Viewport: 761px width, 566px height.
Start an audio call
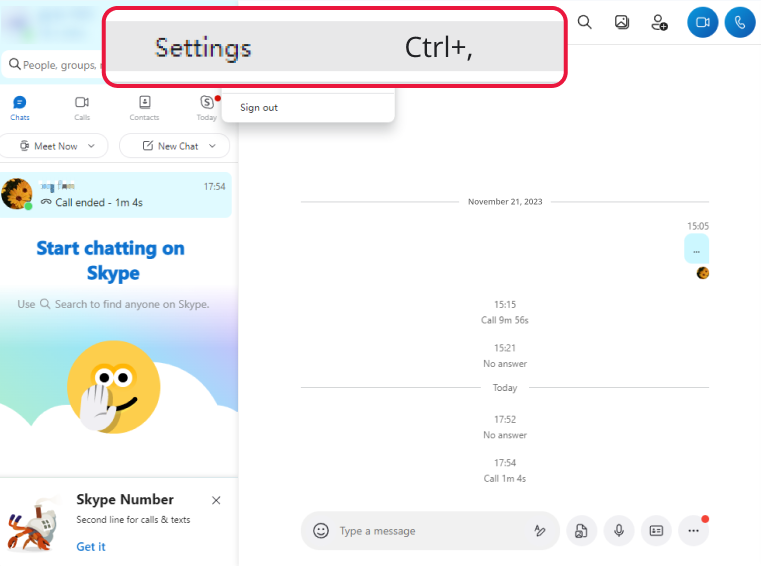click(x=740, y=22)
